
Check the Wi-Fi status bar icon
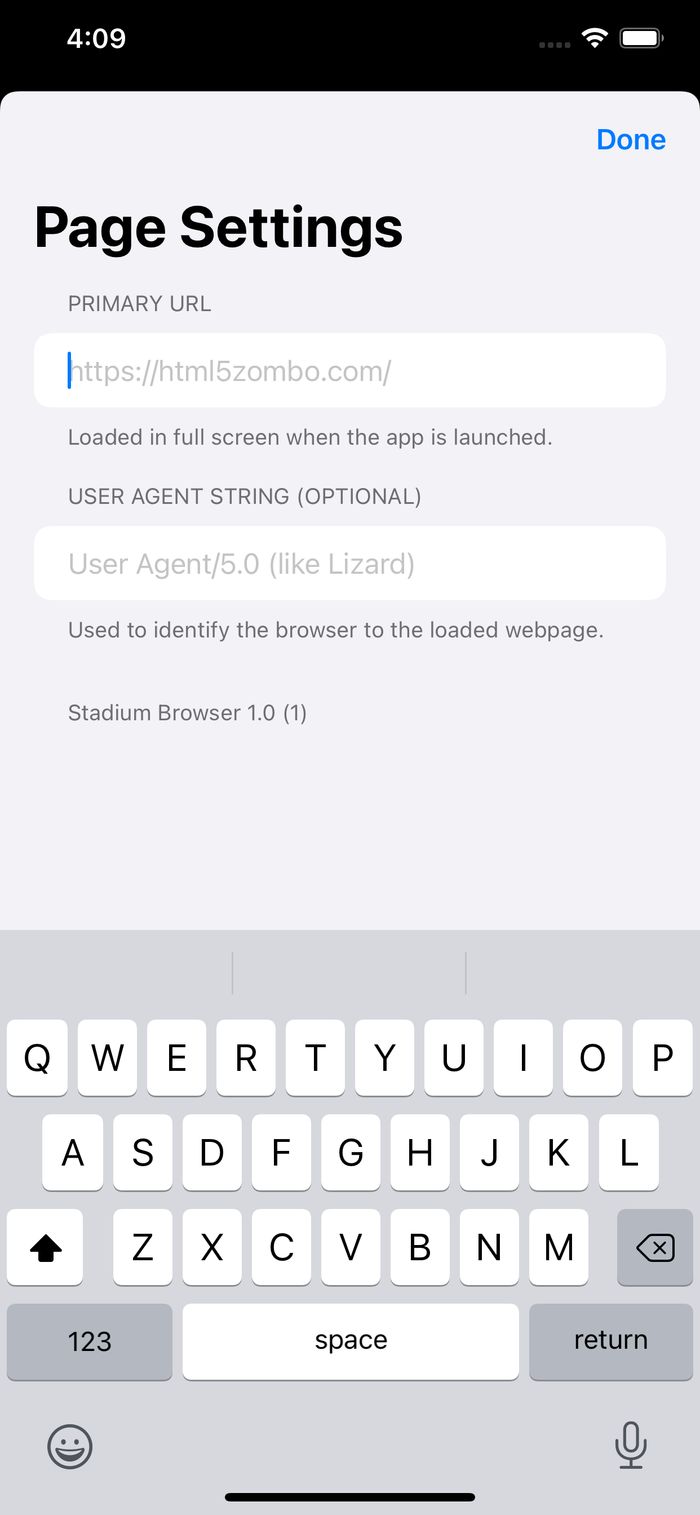(x=595, y=39)
